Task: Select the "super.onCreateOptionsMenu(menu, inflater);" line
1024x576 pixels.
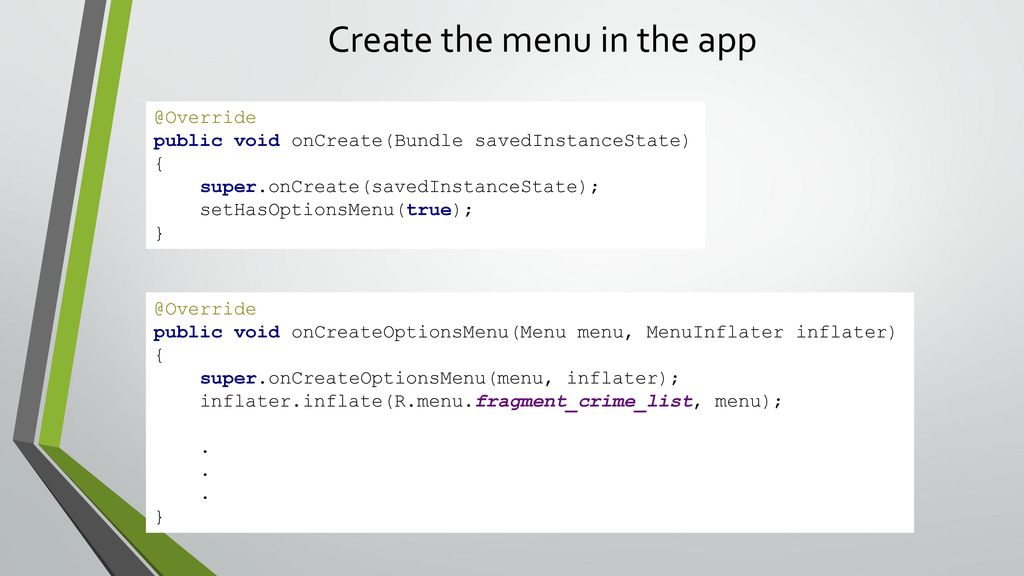Action: (x=440, y=378)
